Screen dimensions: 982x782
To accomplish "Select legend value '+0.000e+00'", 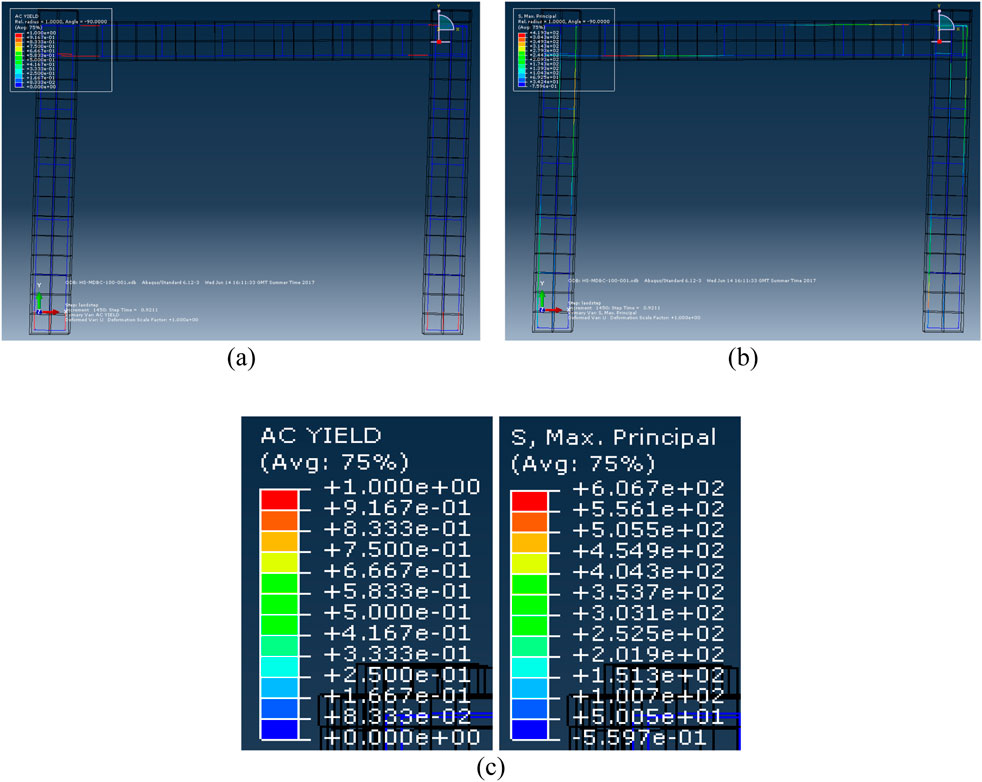I will [x=401, y=738].
